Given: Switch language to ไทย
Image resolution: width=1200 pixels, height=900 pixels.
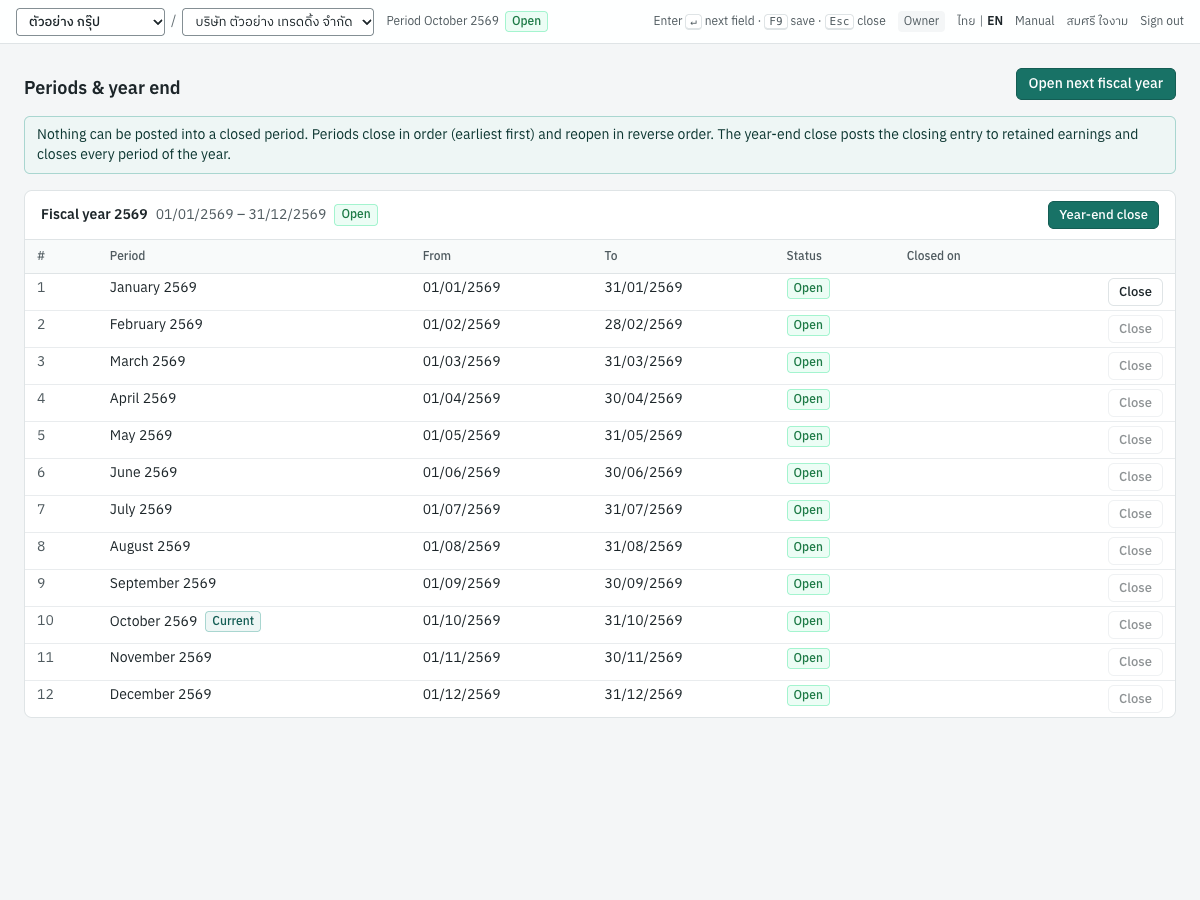Looking at the screenshot, I should 966,21.
